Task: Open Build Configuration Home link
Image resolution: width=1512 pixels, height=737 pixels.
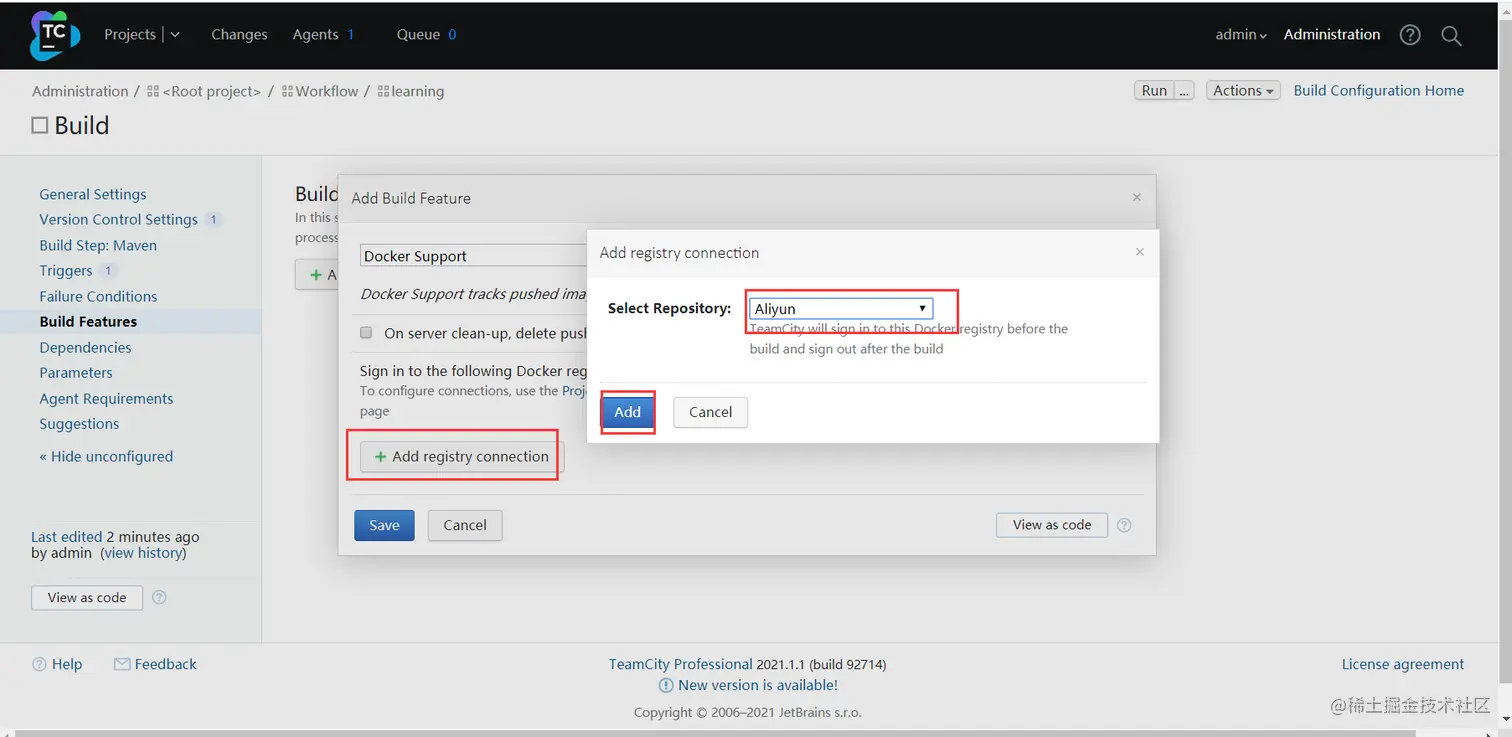Action: (1378, 90)
